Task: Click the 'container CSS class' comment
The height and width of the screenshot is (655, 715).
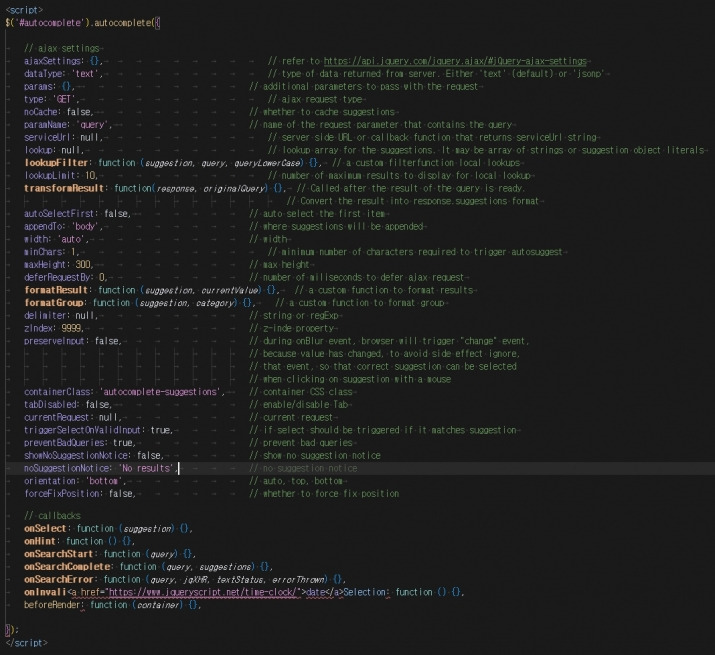Action: [x=301, y=392]
